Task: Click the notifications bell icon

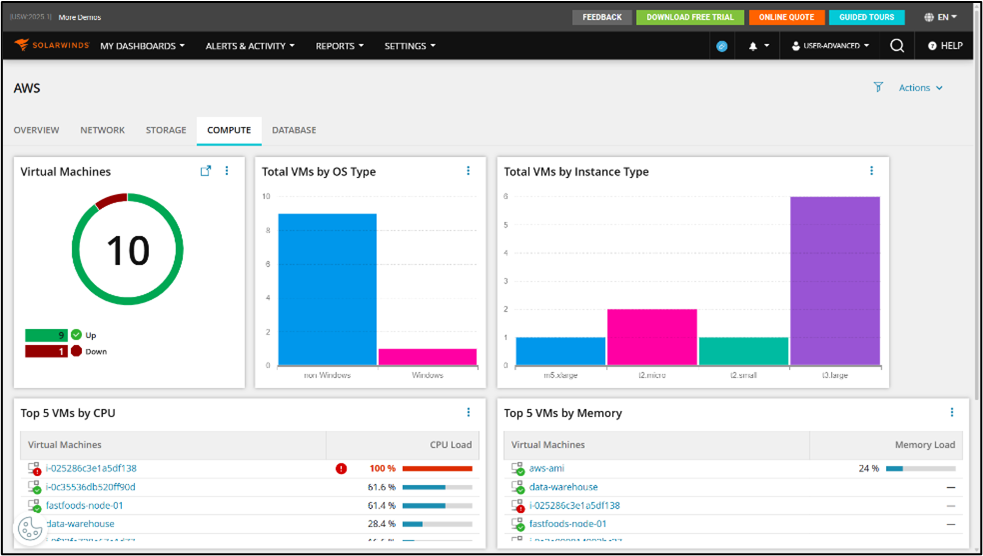Action: [x=753, y=46]
